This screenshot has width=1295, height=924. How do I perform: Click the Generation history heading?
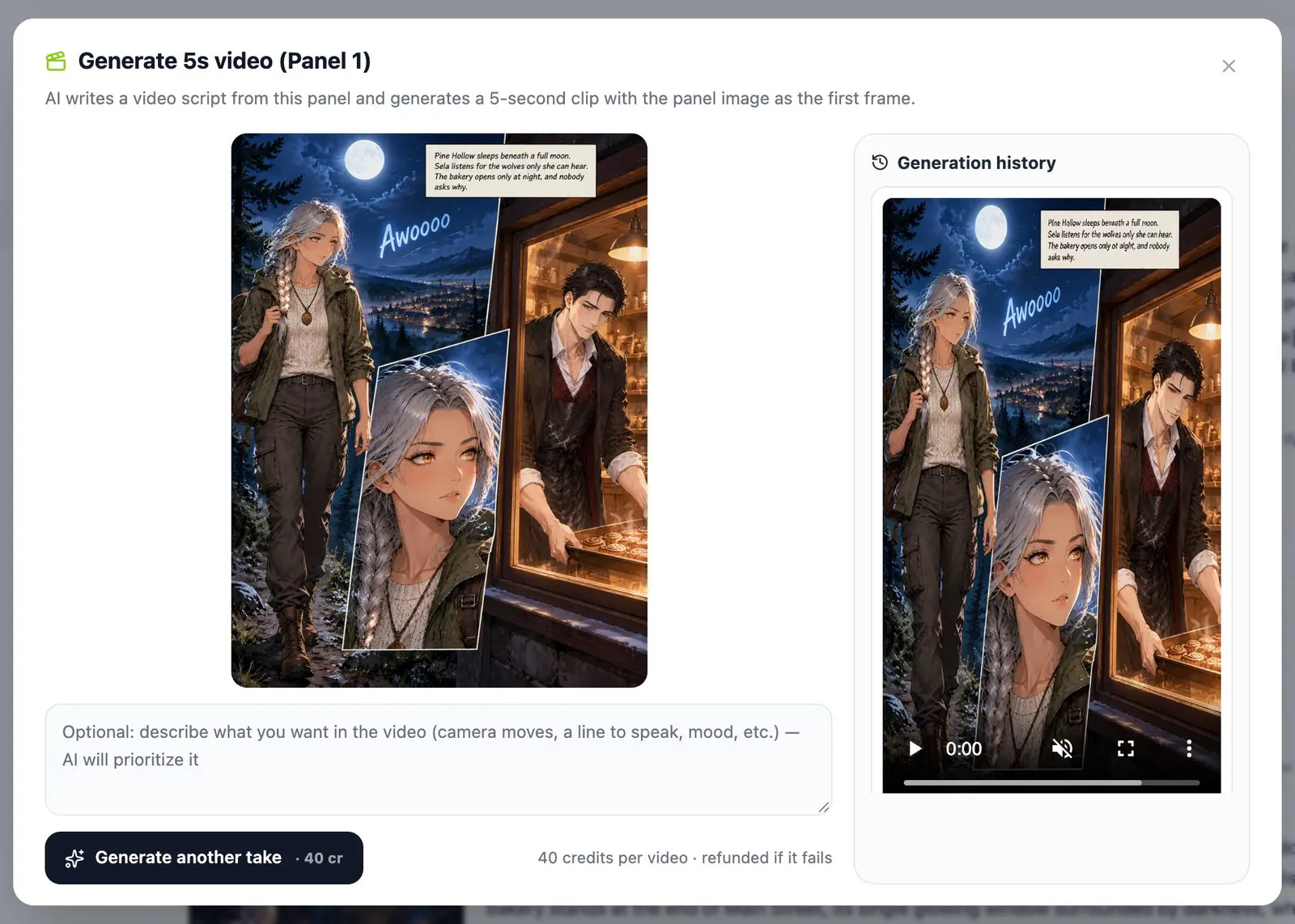coord(976,163)
